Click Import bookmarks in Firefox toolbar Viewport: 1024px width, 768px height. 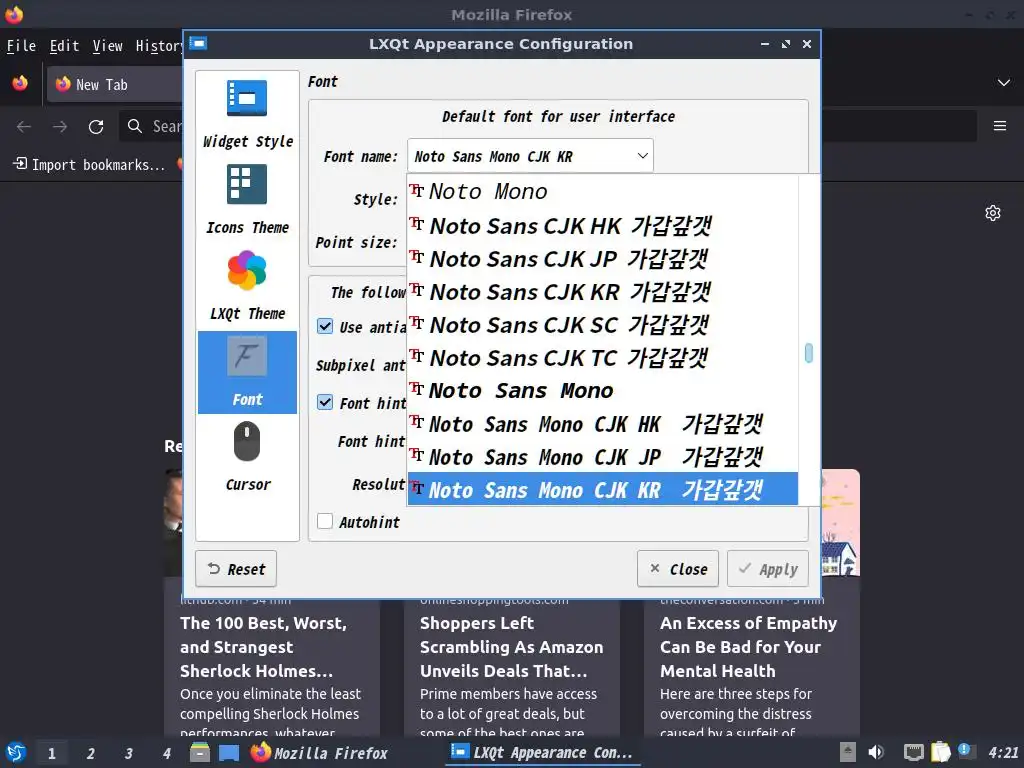click(x=89, y=164)
